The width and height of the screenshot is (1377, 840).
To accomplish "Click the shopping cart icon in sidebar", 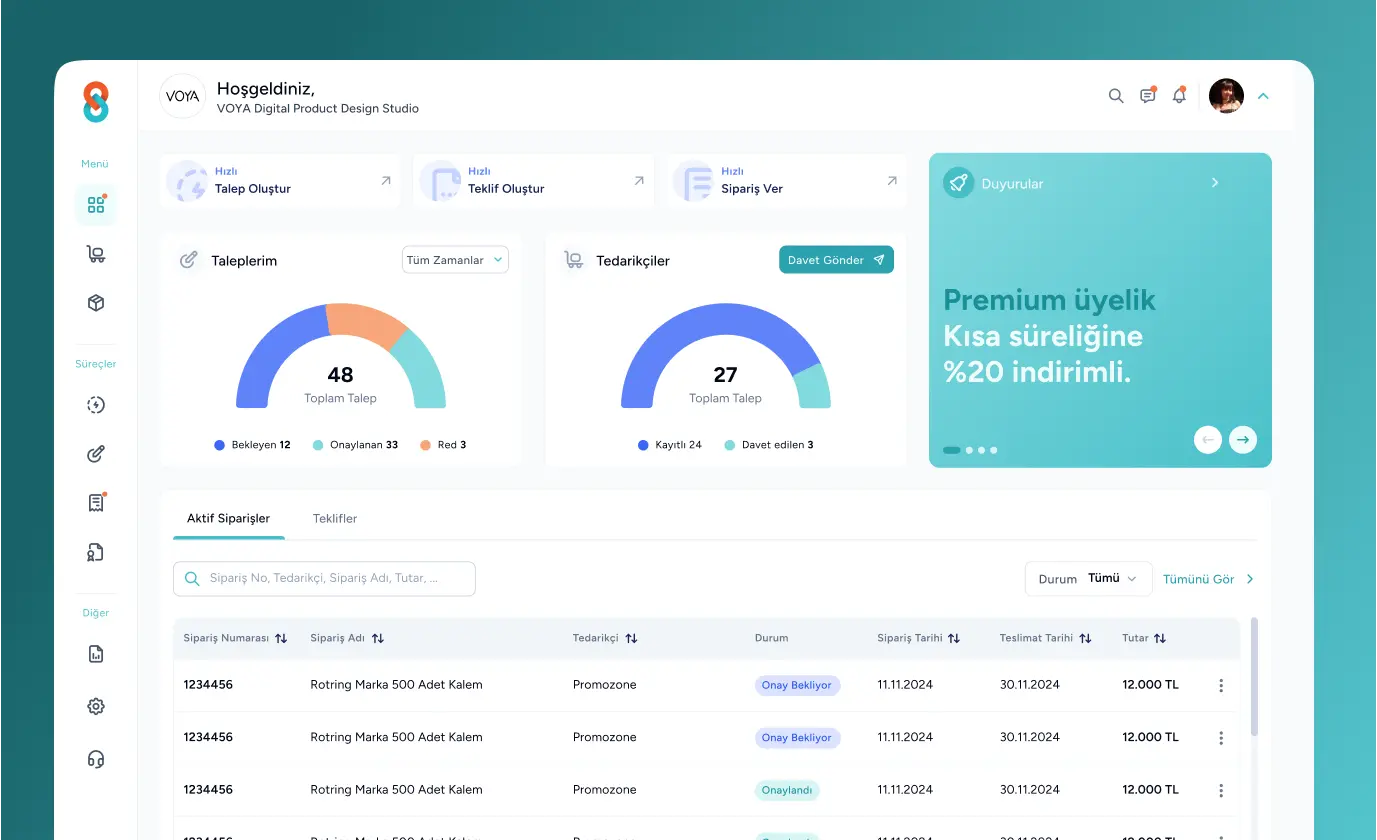I will point(96,254).
